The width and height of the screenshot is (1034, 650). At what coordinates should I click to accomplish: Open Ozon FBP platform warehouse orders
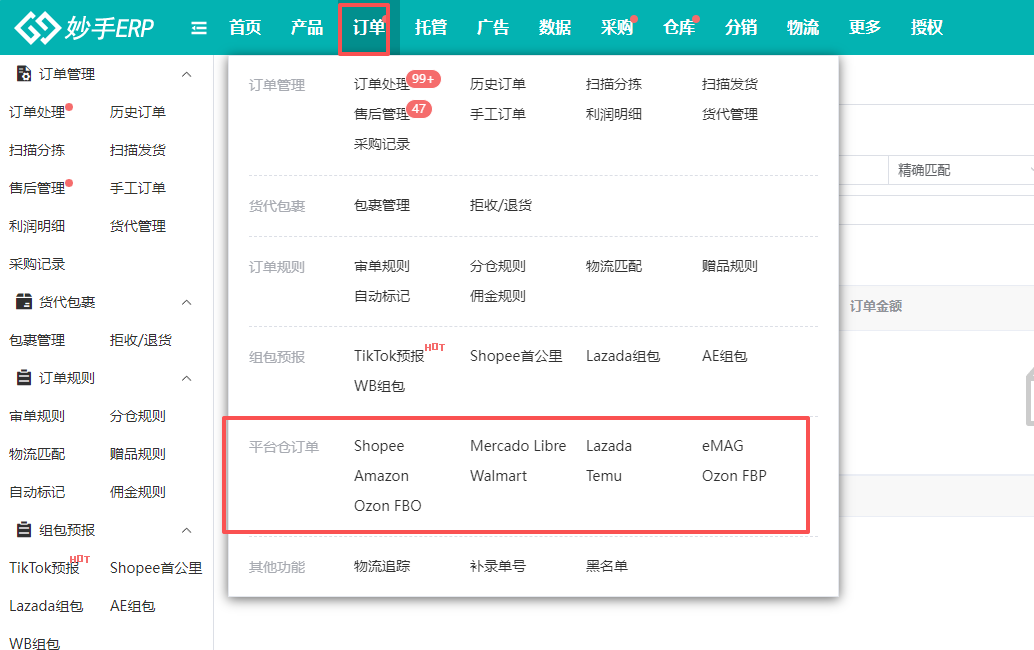tap(734, 476)
